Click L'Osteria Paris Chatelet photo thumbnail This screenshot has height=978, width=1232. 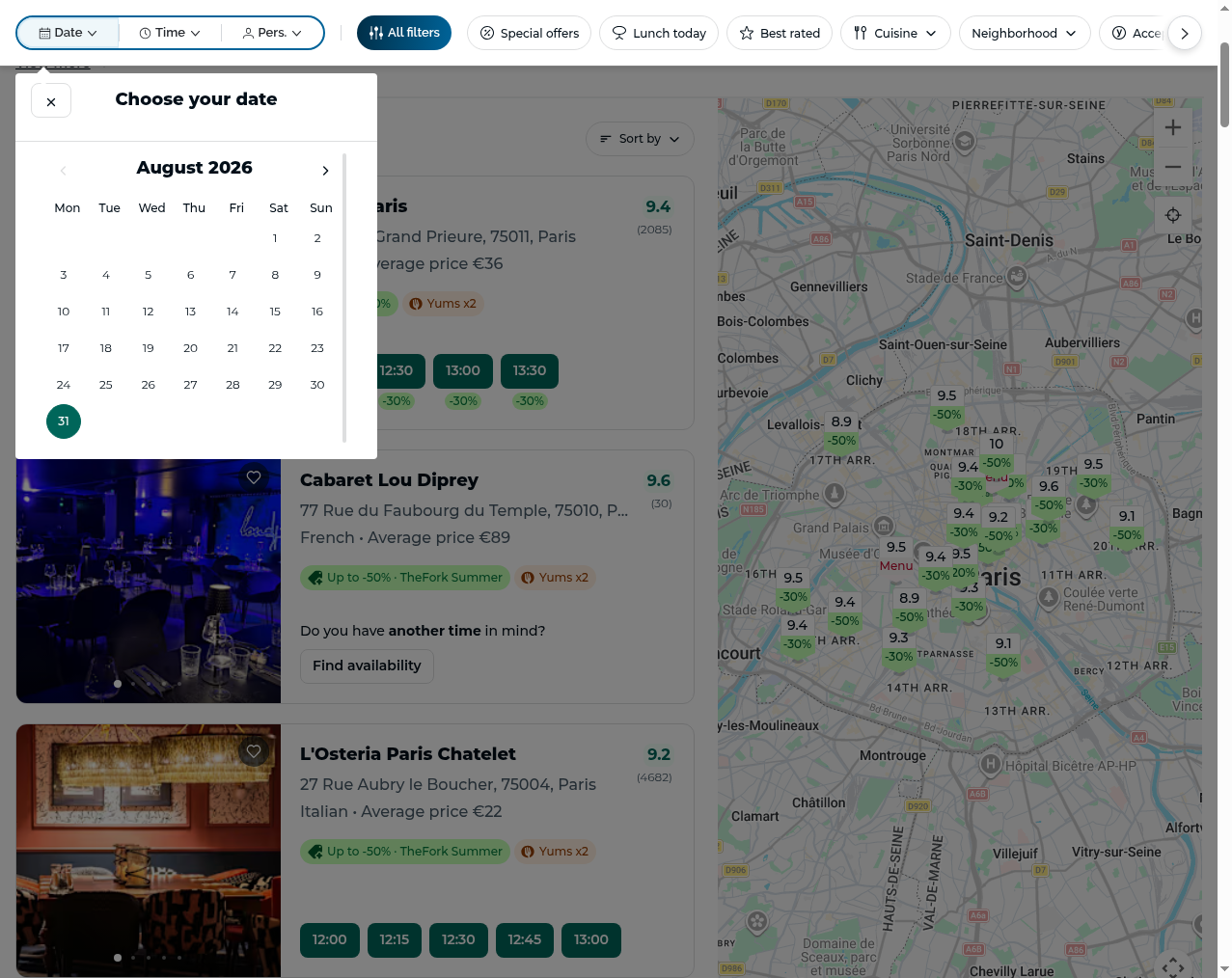point(149,851)
